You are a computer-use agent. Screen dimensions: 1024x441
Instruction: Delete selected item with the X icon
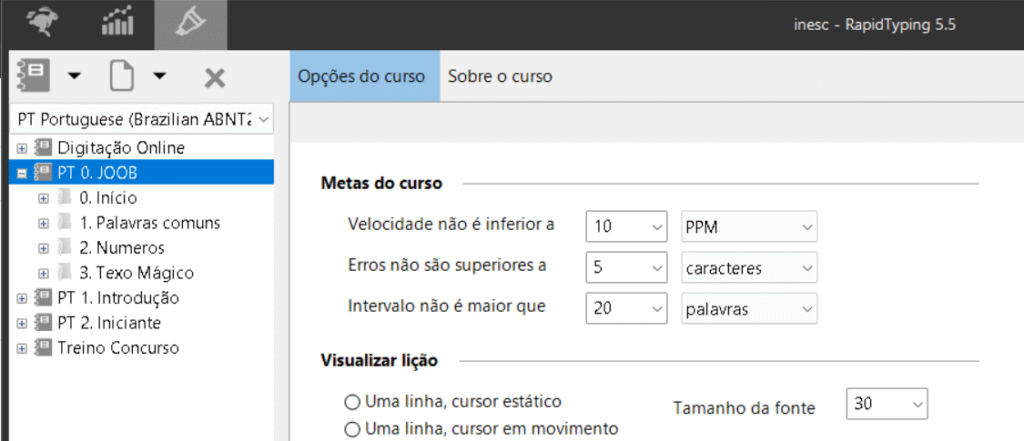tap(214, 77)
